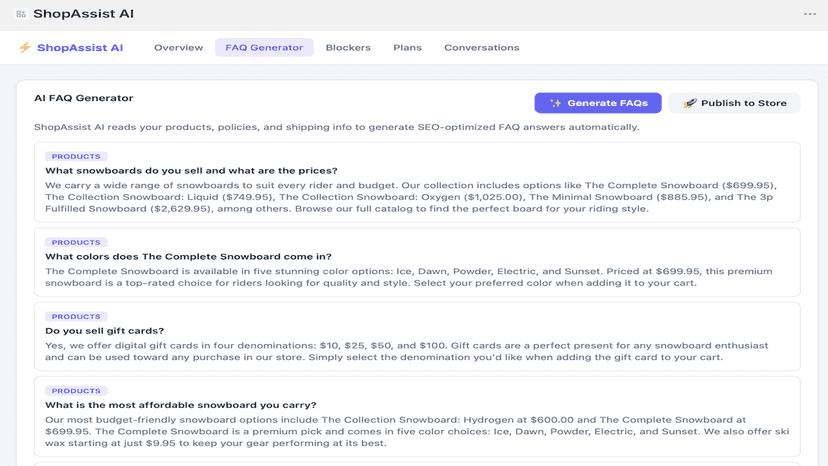Open the three-dot more options menu

(x=810, y=14)
